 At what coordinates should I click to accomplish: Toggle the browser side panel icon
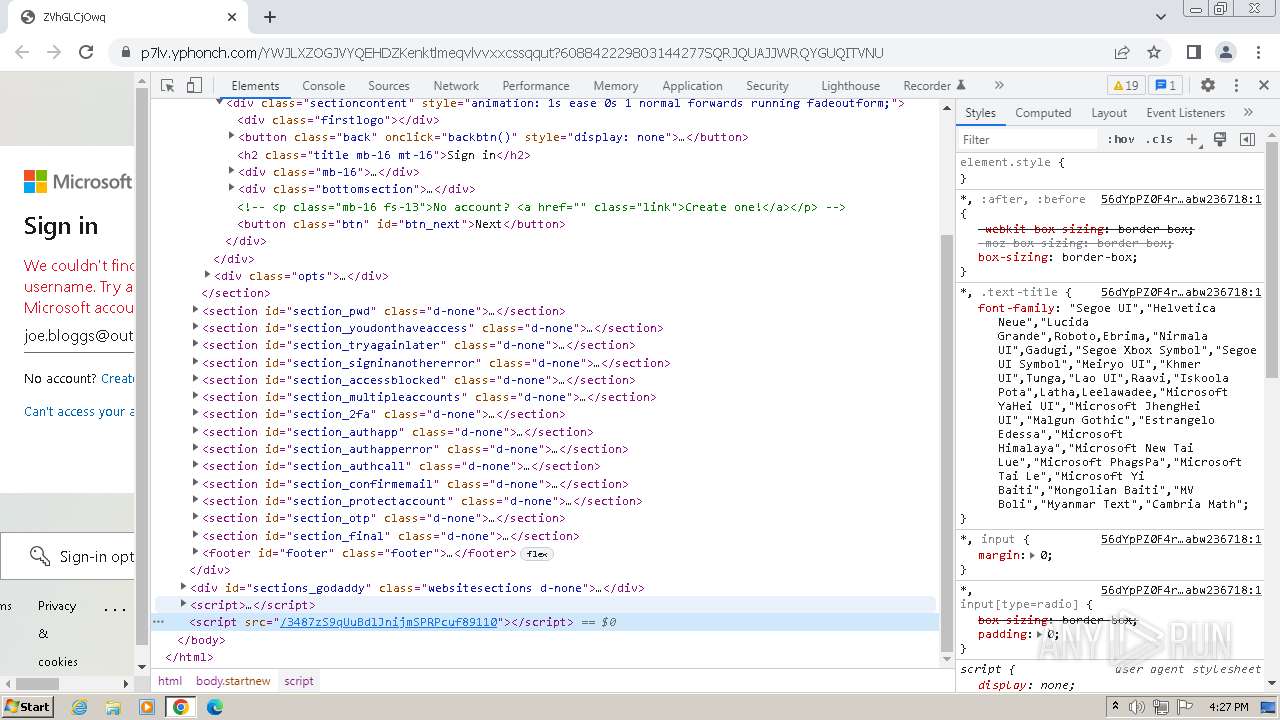1193,52
